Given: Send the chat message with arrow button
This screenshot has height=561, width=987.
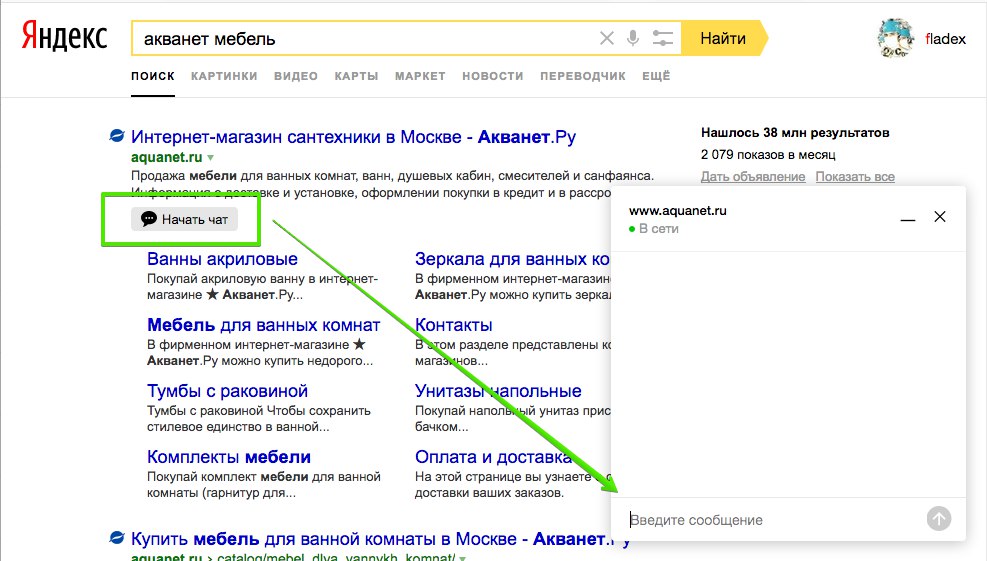Looking at the screenshot, I should (x=939, y=519).
